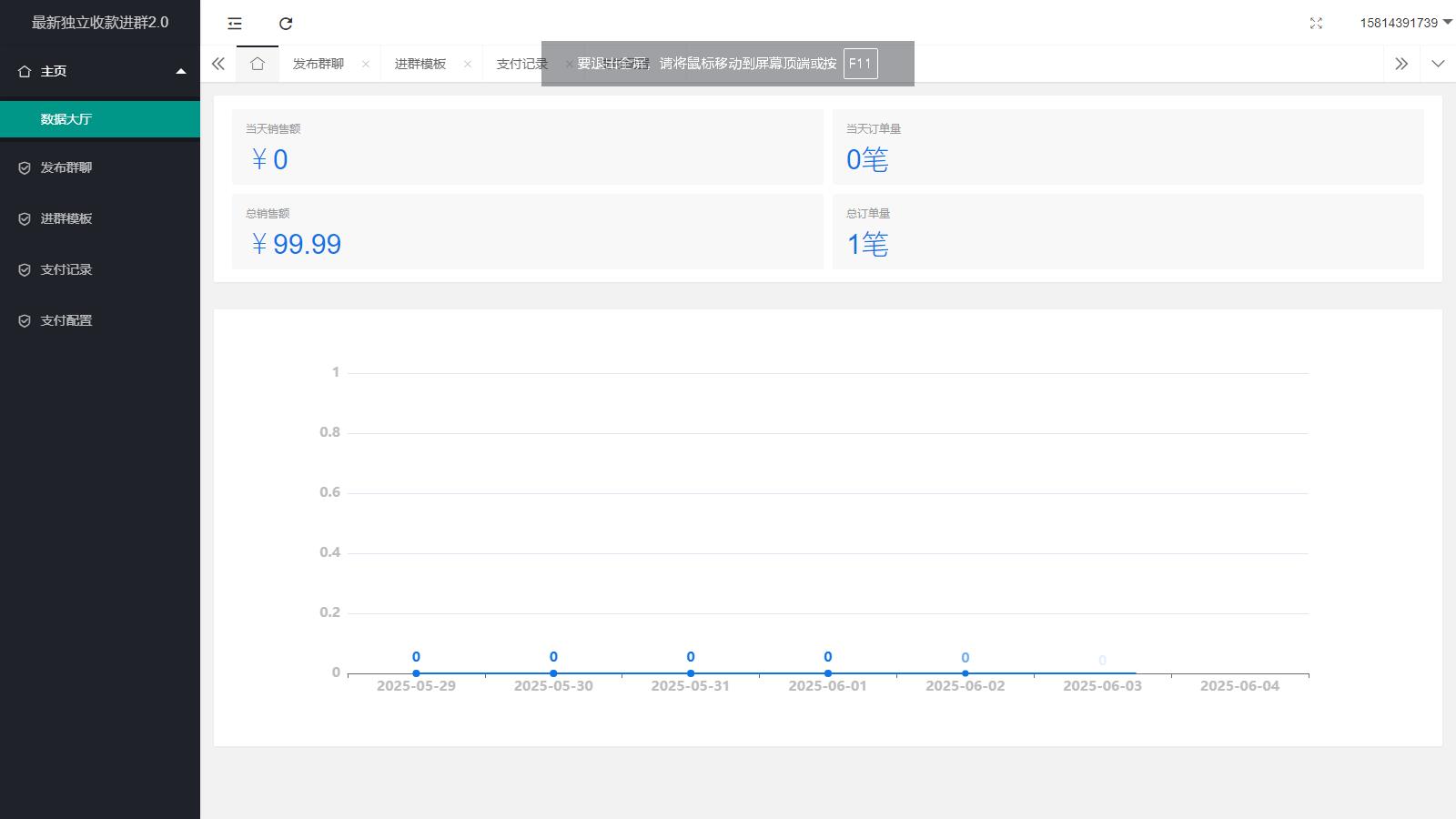Open the 15814391739 account dropdown
This screenshot has width=1456, height=819.
click(1405, 23)
